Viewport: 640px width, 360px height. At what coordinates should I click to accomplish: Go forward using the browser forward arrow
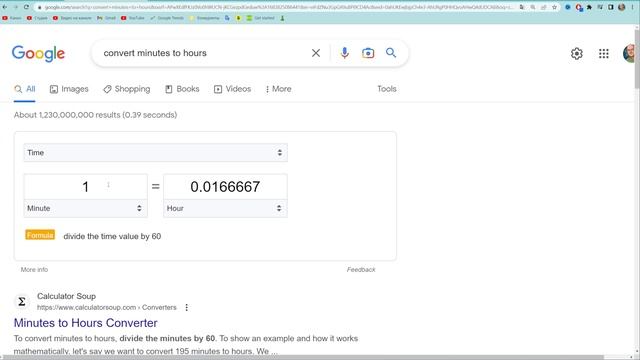click(16, 7)
